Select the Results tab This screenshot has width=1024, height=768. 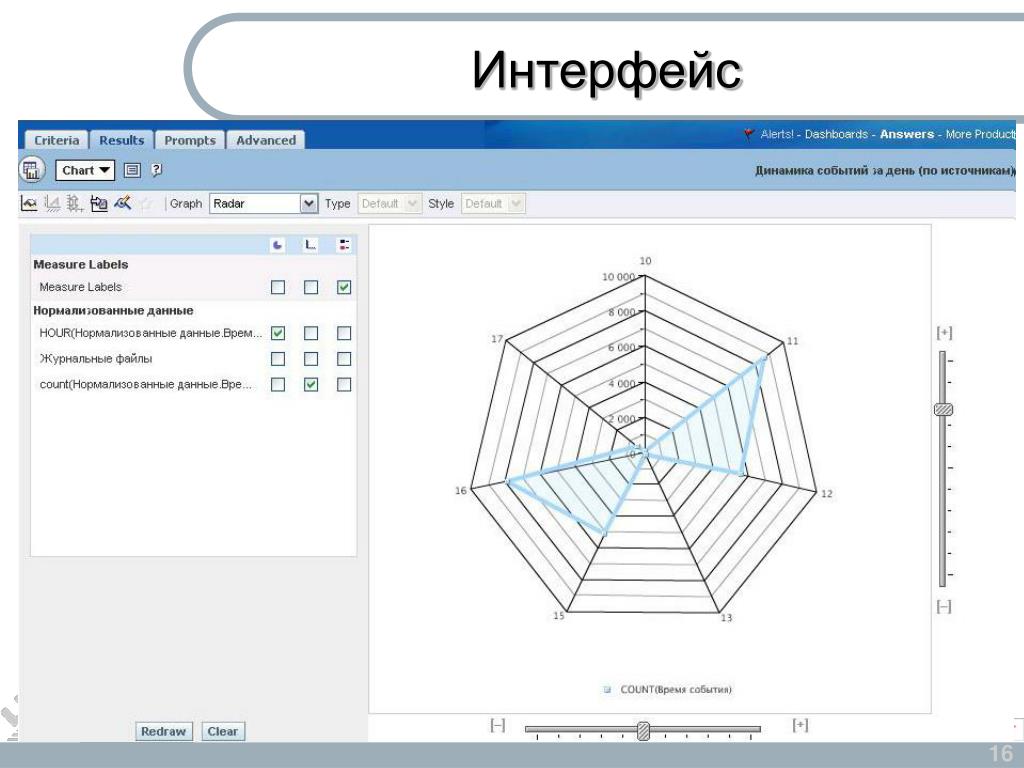pos(121,140)
